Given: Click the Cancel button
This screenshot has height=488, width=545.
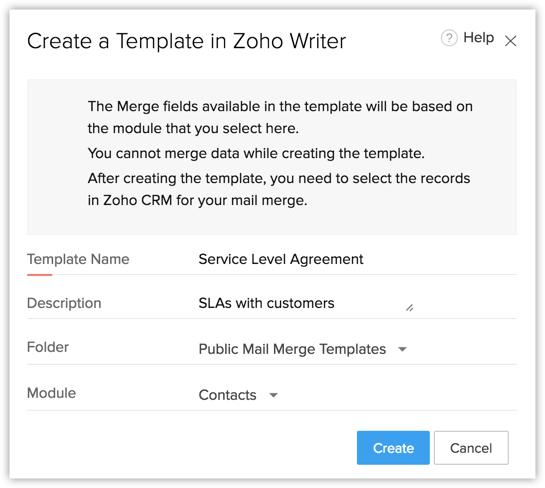Looking at the screenshot, I should (471, 448).
